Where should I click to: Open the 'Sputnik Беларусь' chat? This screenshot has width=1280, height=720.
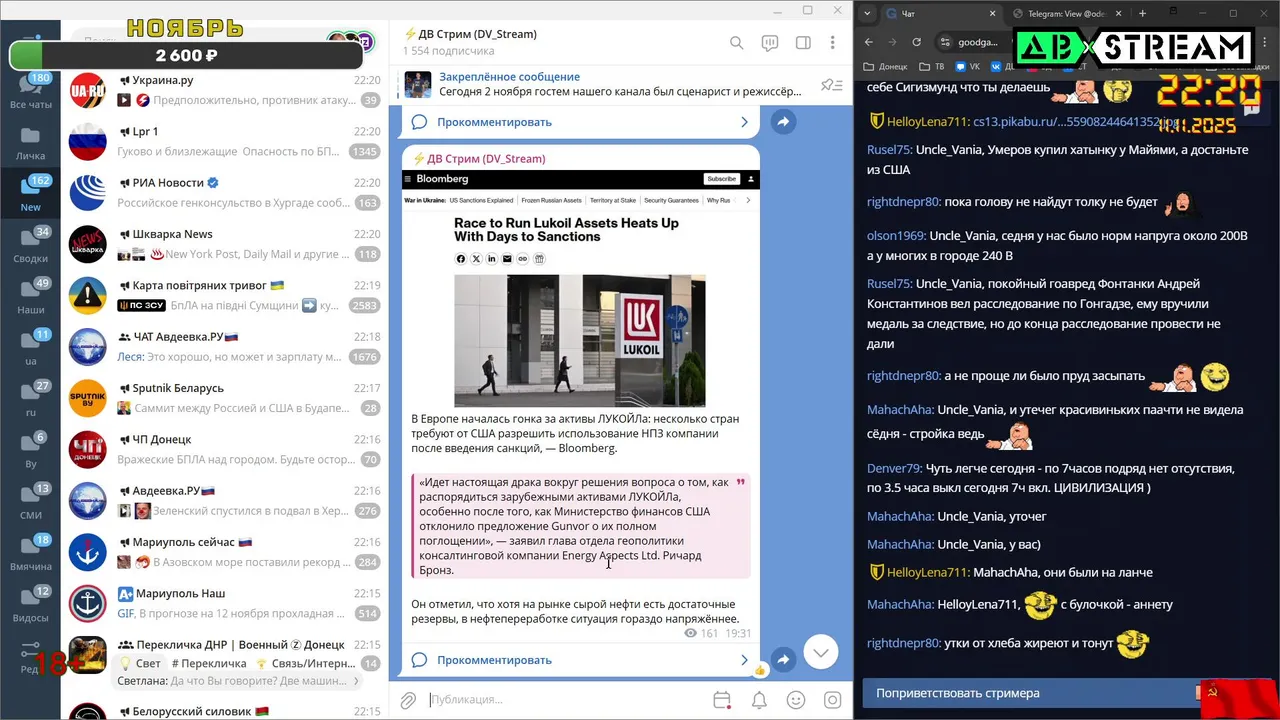click(x=225, y=398)
